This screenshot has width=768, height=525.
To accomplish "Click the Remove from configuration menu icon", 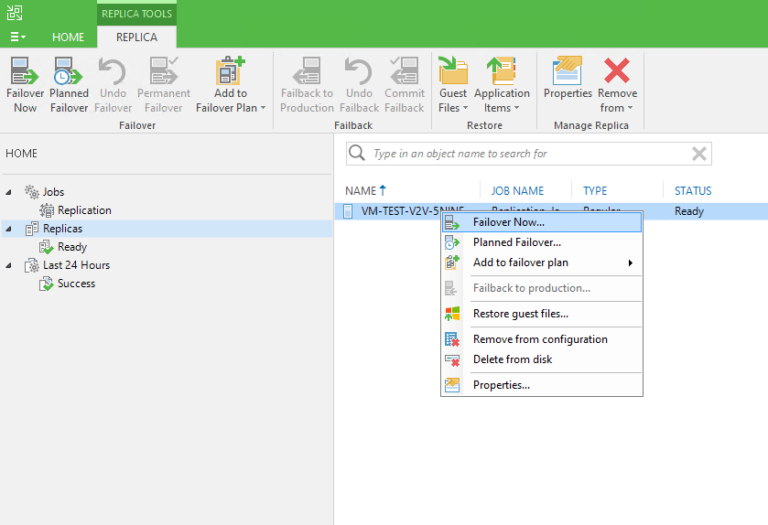I will [x=452, y=339].
